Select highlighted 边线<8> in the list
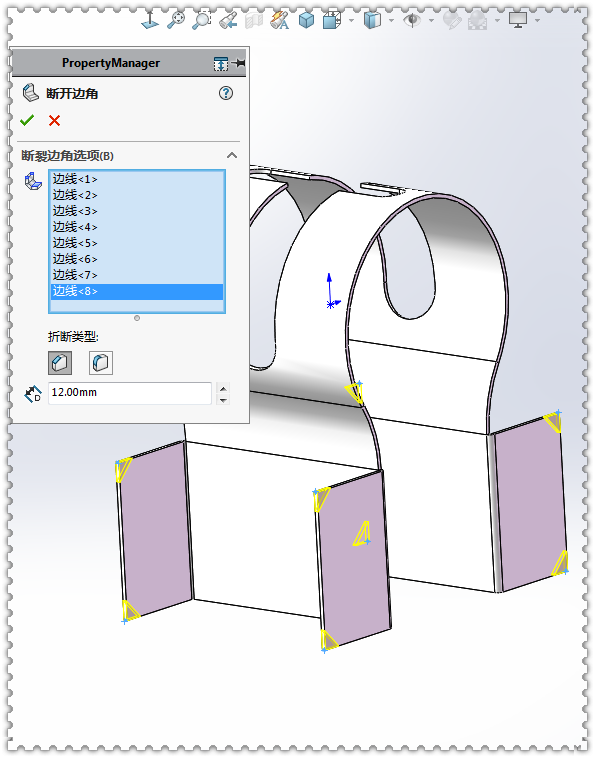Image resolution: width=595 pixels, height=758 pixels. click(x=137, y=291)
